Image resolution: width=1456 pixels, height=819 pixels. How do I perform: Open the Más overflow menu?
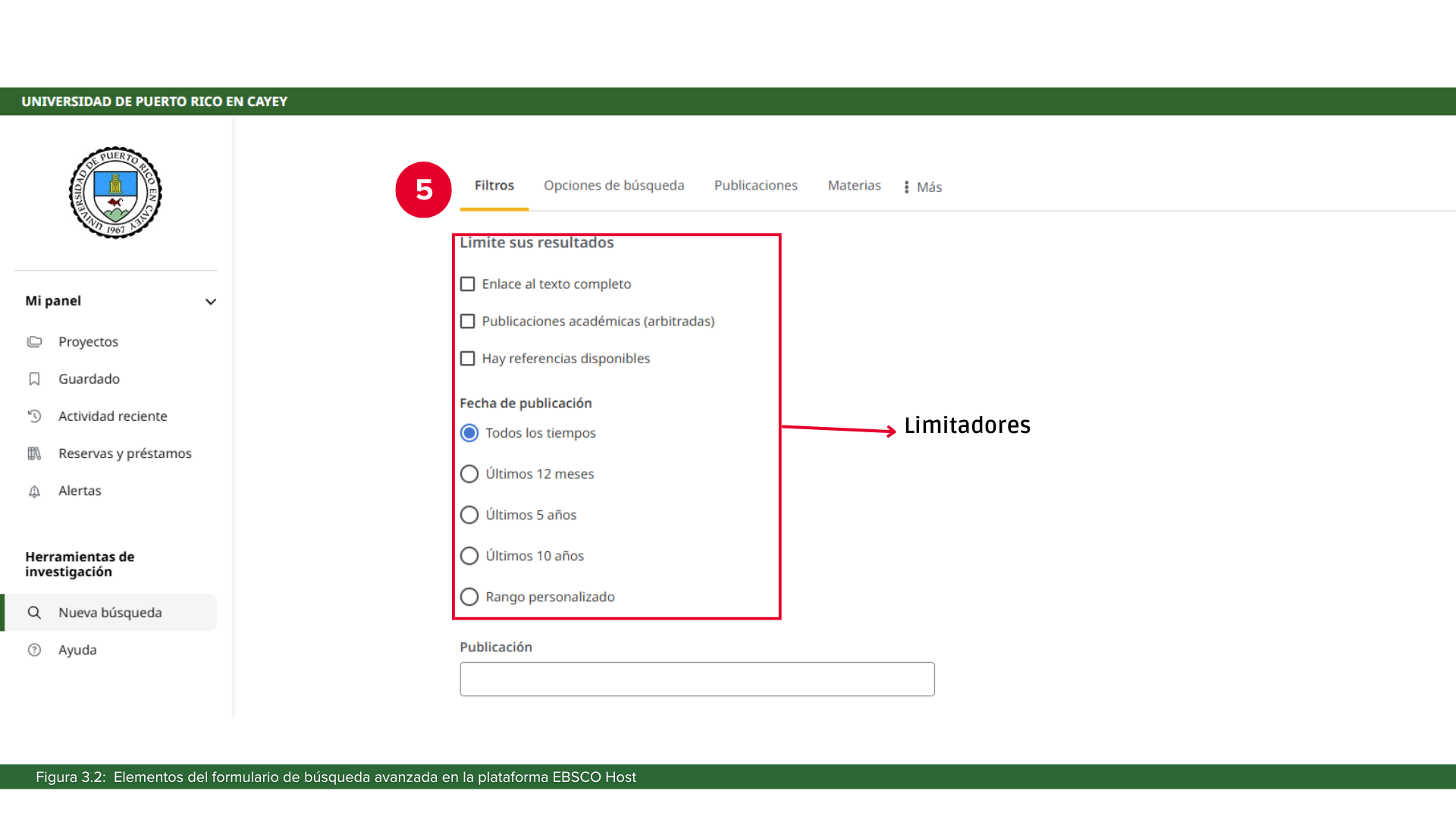pos(923,187)
